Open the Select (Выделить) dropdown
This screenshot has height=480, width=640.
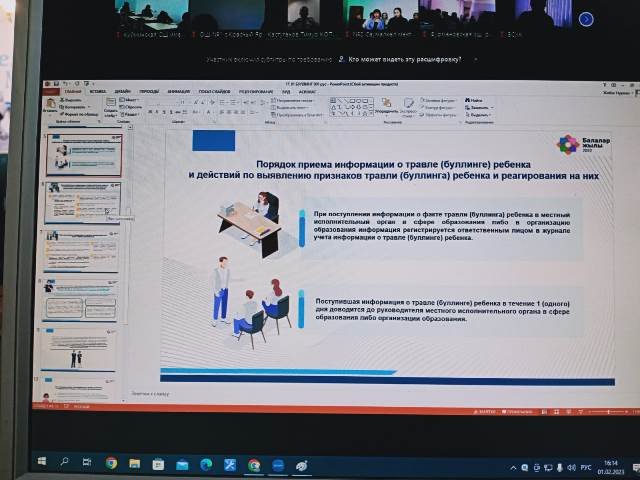tap(479, 115)
